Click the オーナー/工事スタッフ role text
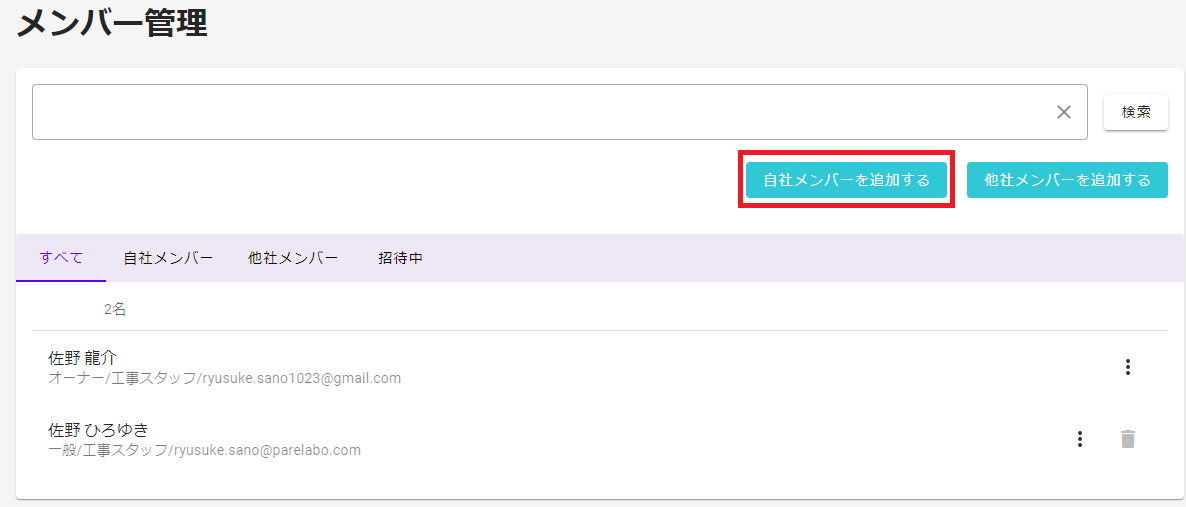 click(x=121, y=378)
